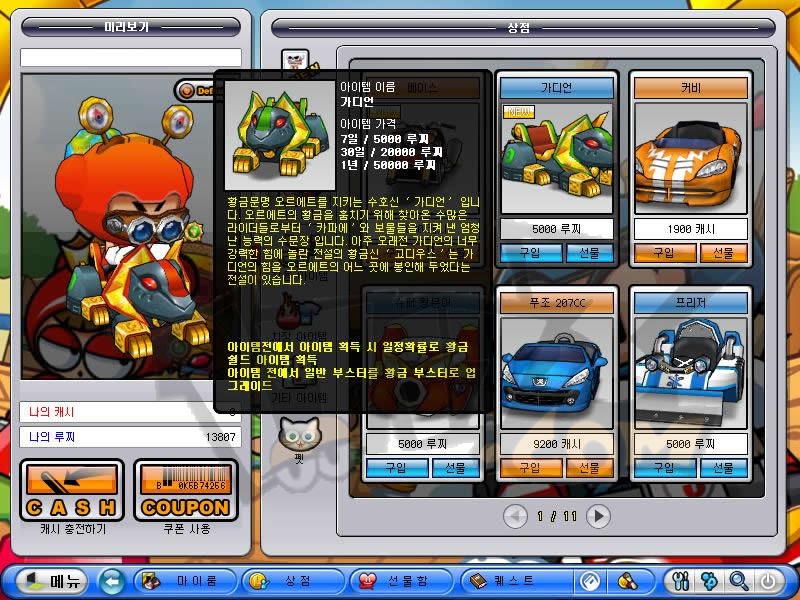Buy 가디언 with its 구입 button
Viewport: 800px width, 600px height.
[531, 253]
